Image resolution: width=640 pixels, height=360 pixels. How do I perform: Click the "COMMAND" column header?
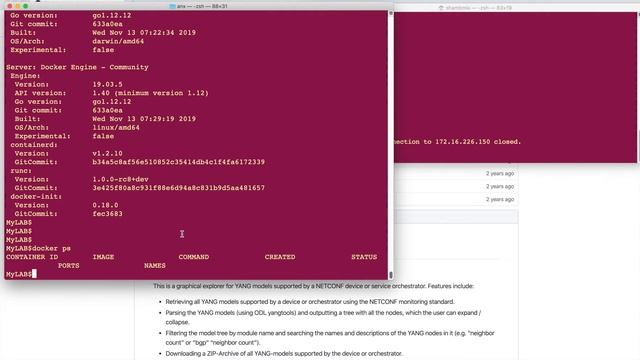click(194, 257)
